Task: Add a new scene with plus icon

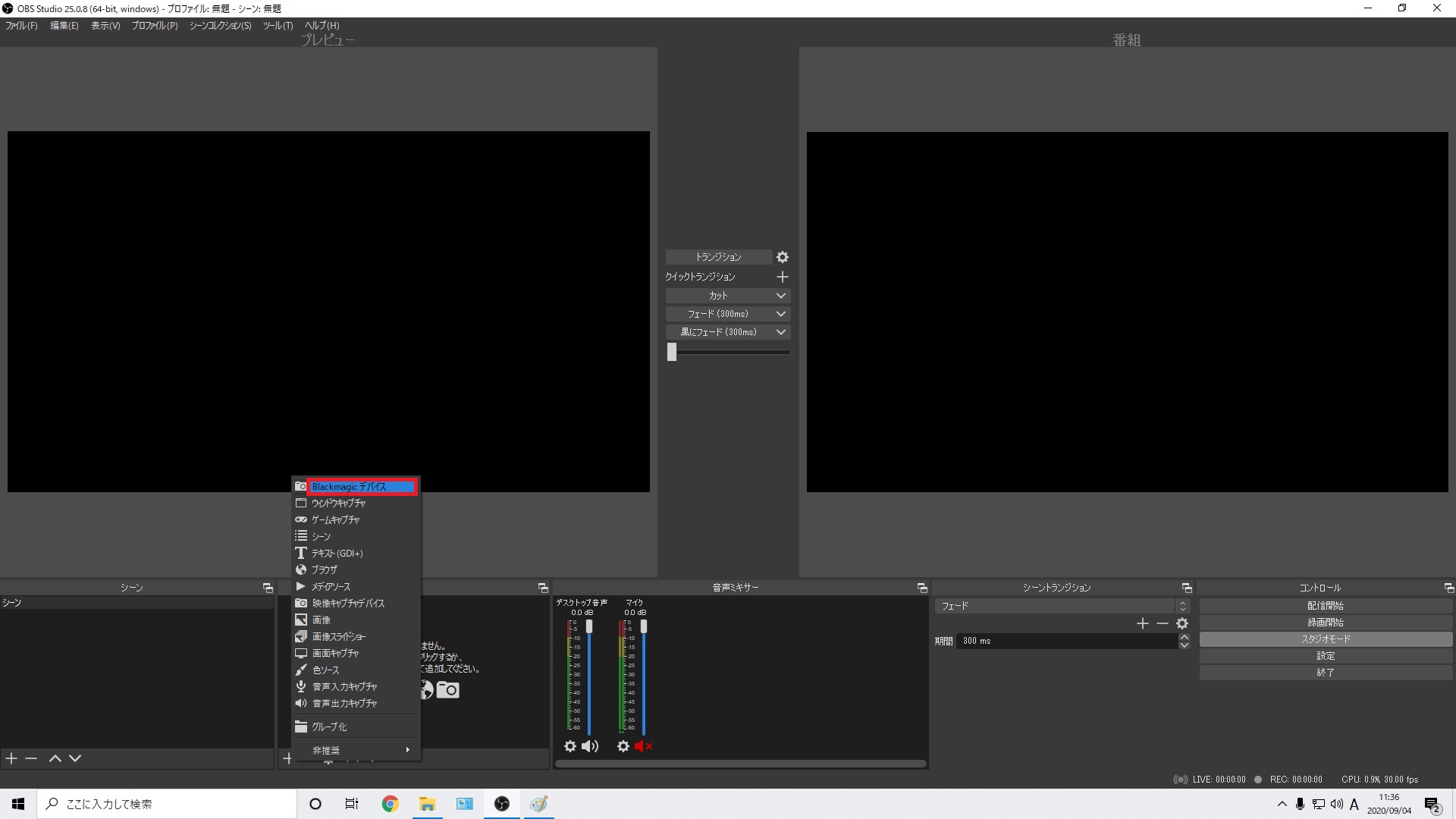Action: (11, 758)
